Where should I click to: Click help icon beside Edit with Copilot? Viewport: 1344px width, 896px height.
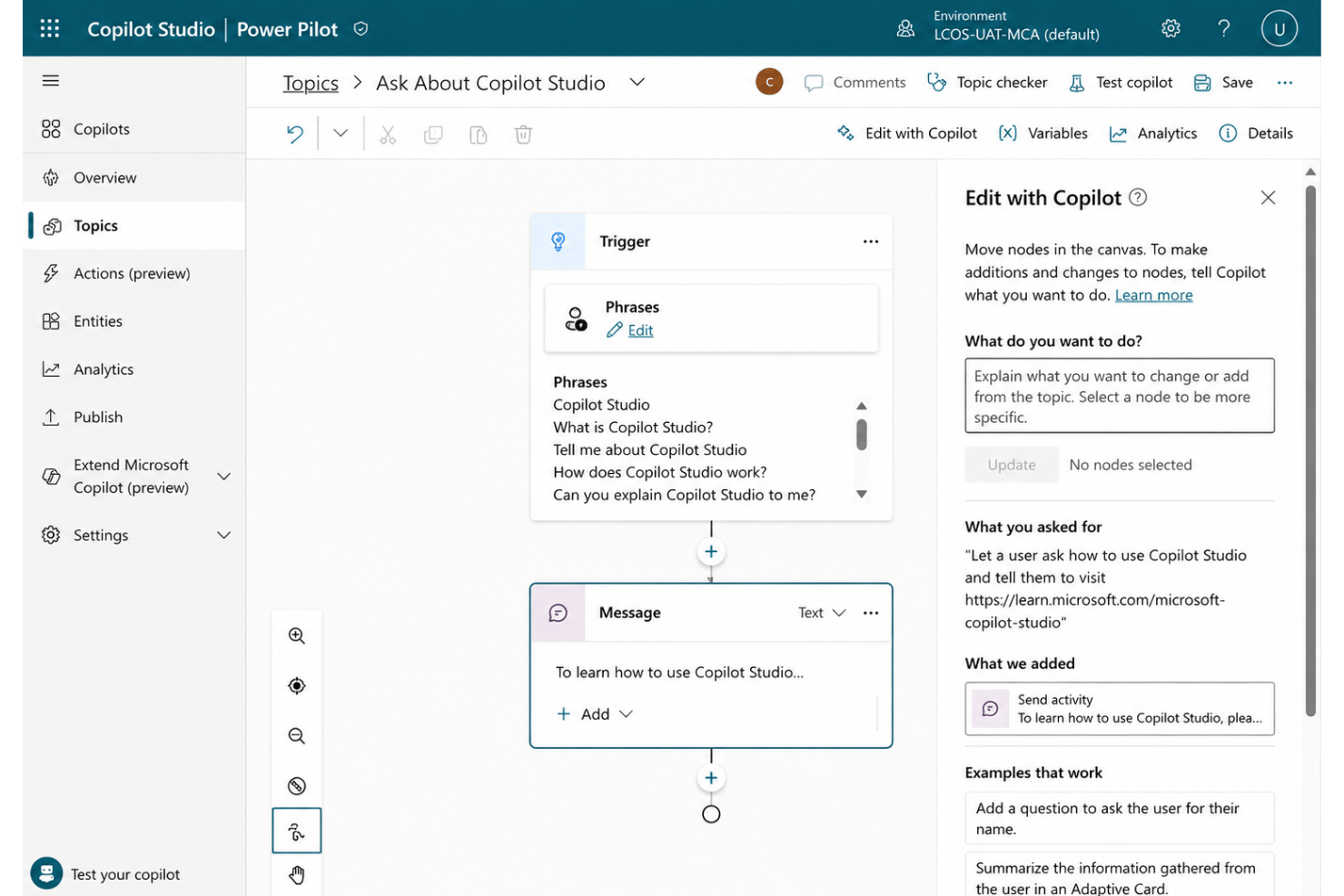coord(1138,197)
